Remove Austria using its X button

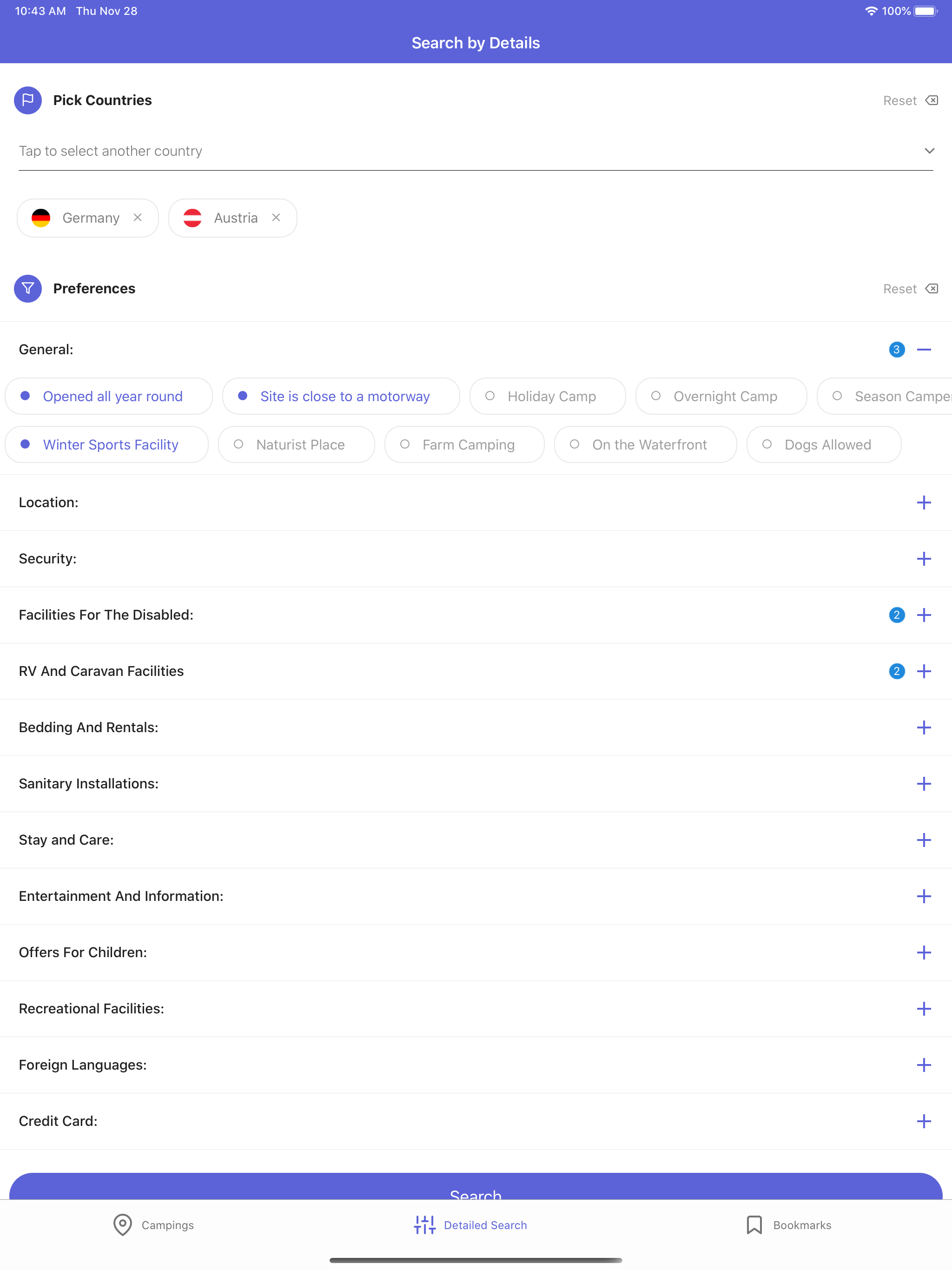[276, 218]
